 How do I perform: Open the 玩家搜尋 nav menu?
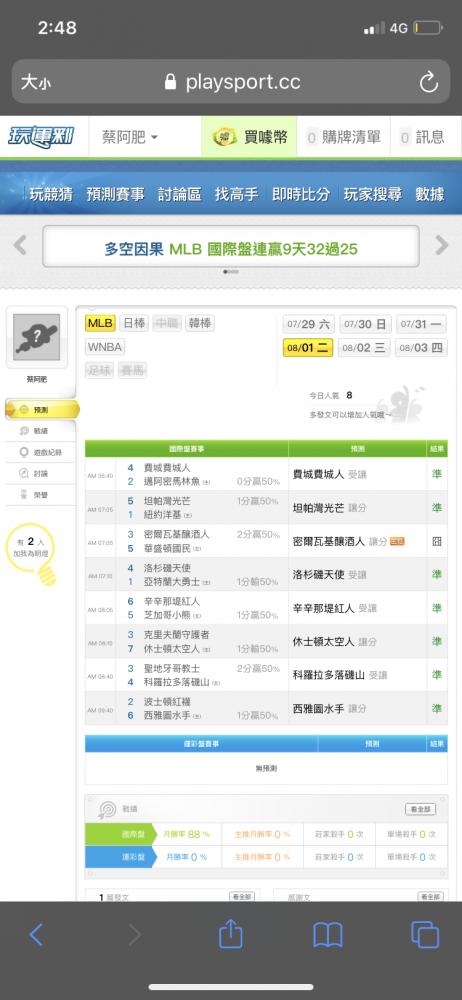pyautogui.click(x=373, y=195)
